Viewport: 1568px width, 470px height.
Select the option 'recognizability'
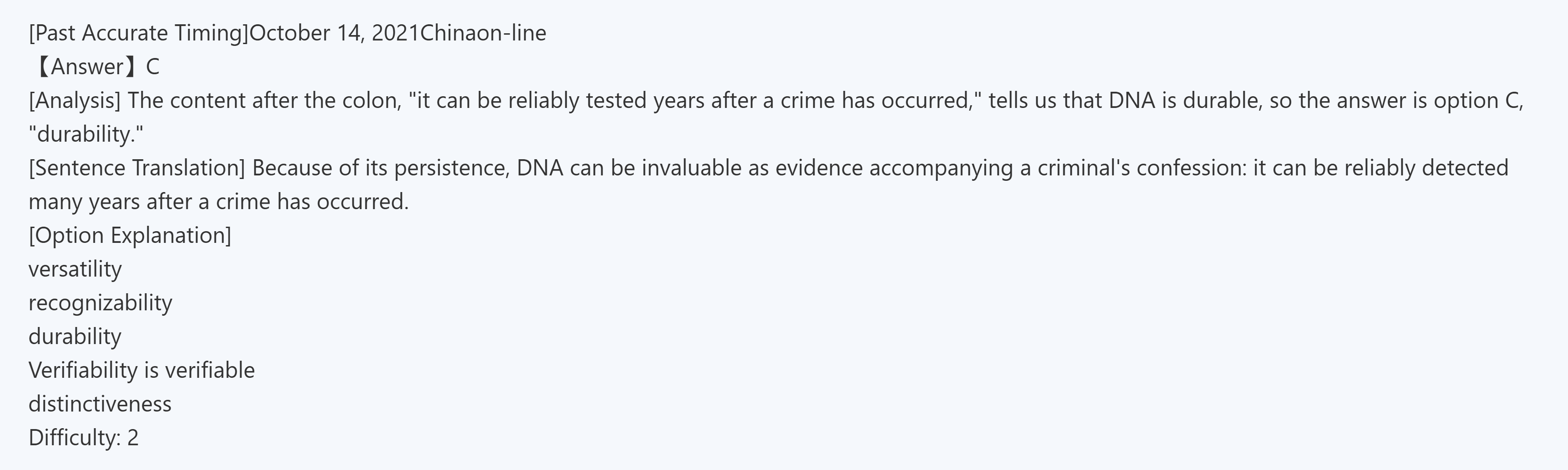pos(100,303)
